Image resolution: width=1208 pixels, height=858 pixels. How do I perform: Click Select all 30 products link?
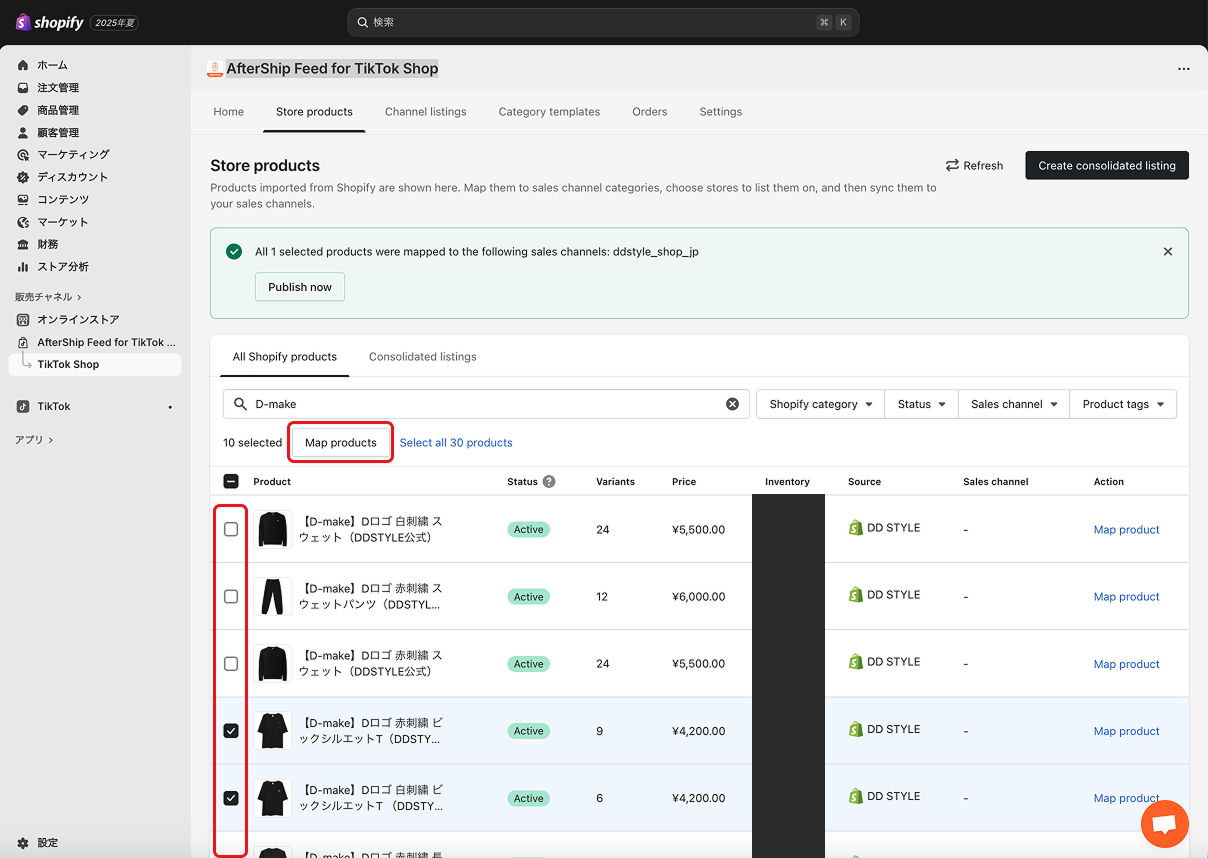(x=456, y=442)
